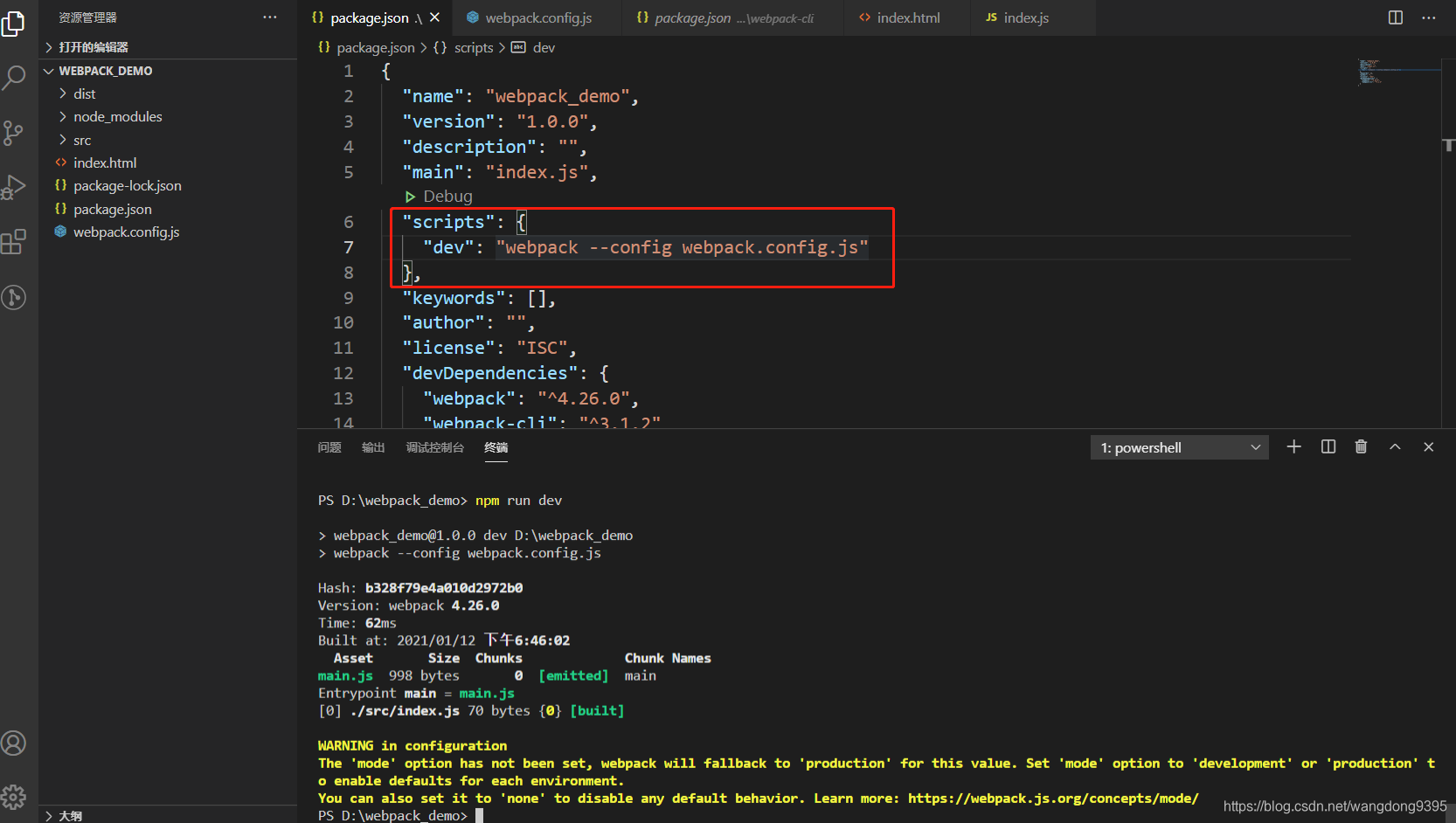The width and height of the screenshot is (1456, 823).
Task: Click webpack.config.js file icon in explorer
Action: point(61,232)
